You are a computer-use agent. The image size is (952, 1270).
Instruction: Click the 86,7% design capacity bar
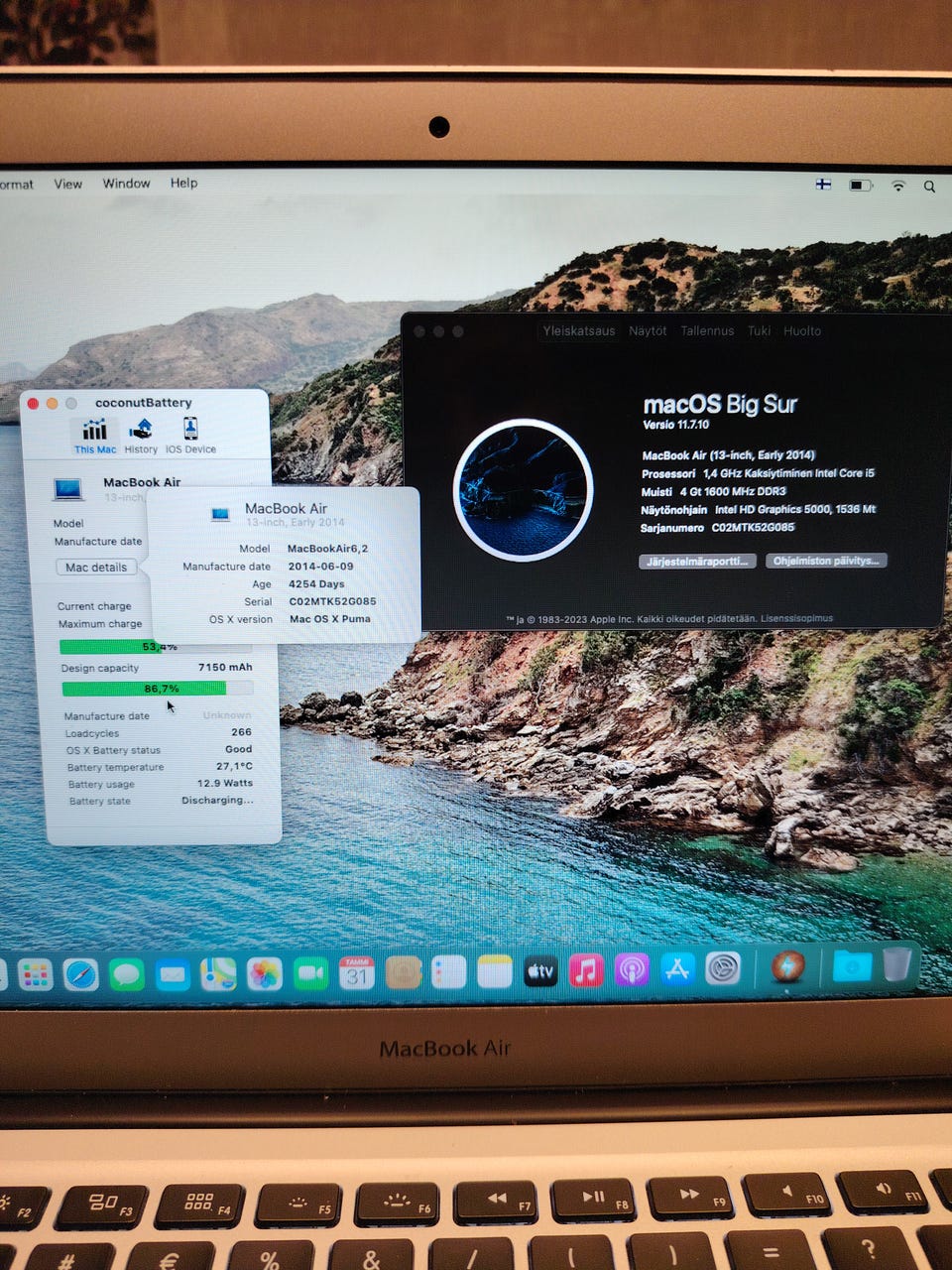pyautogui.click(x=157, y=688)
